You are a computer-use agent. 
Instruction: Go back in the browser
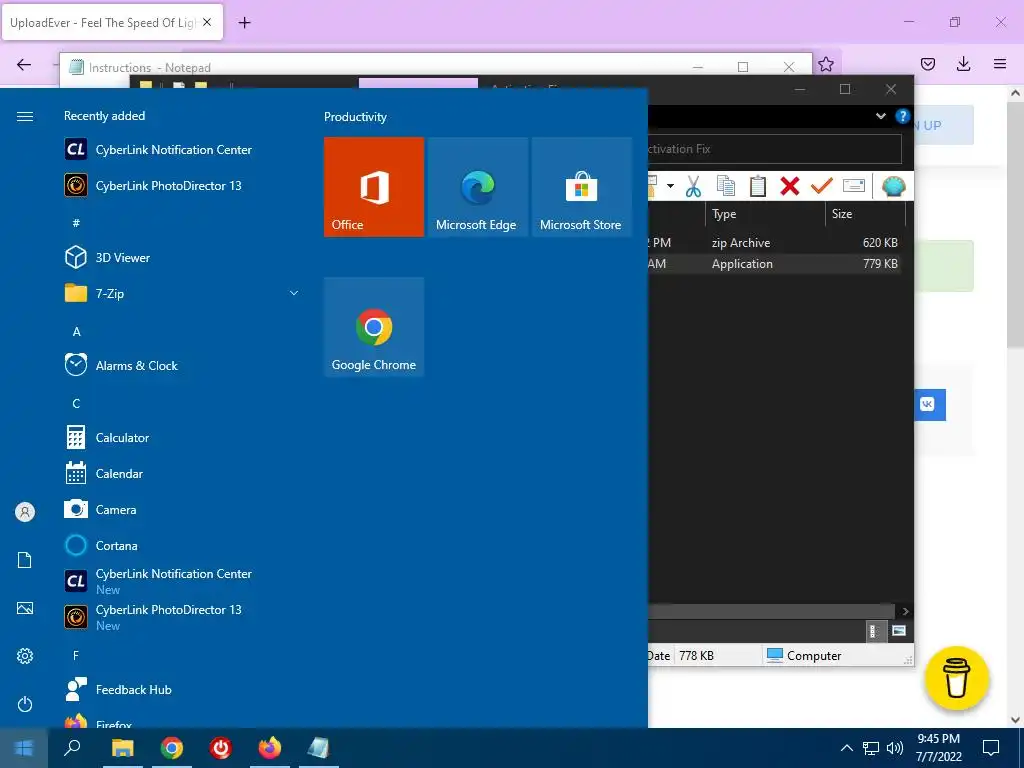click(24, 64)
